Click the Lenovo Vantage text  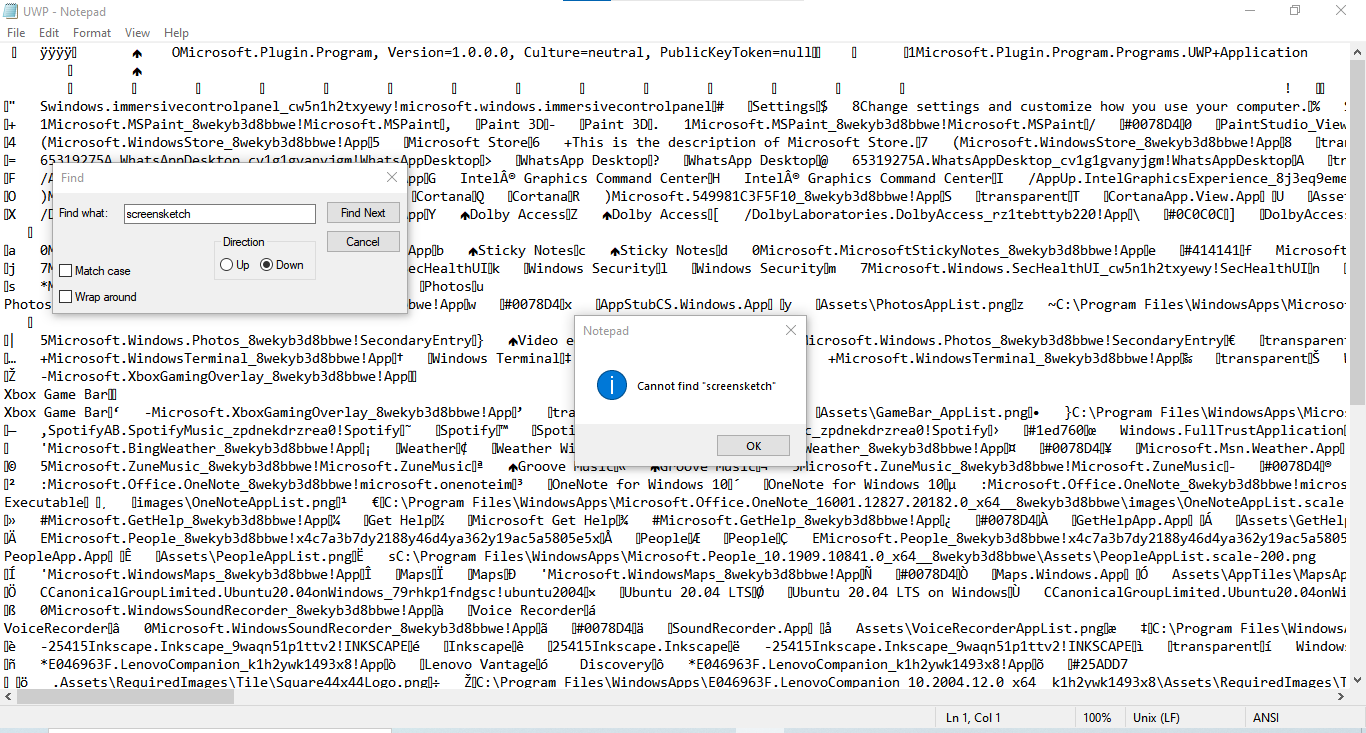[479, 665]
